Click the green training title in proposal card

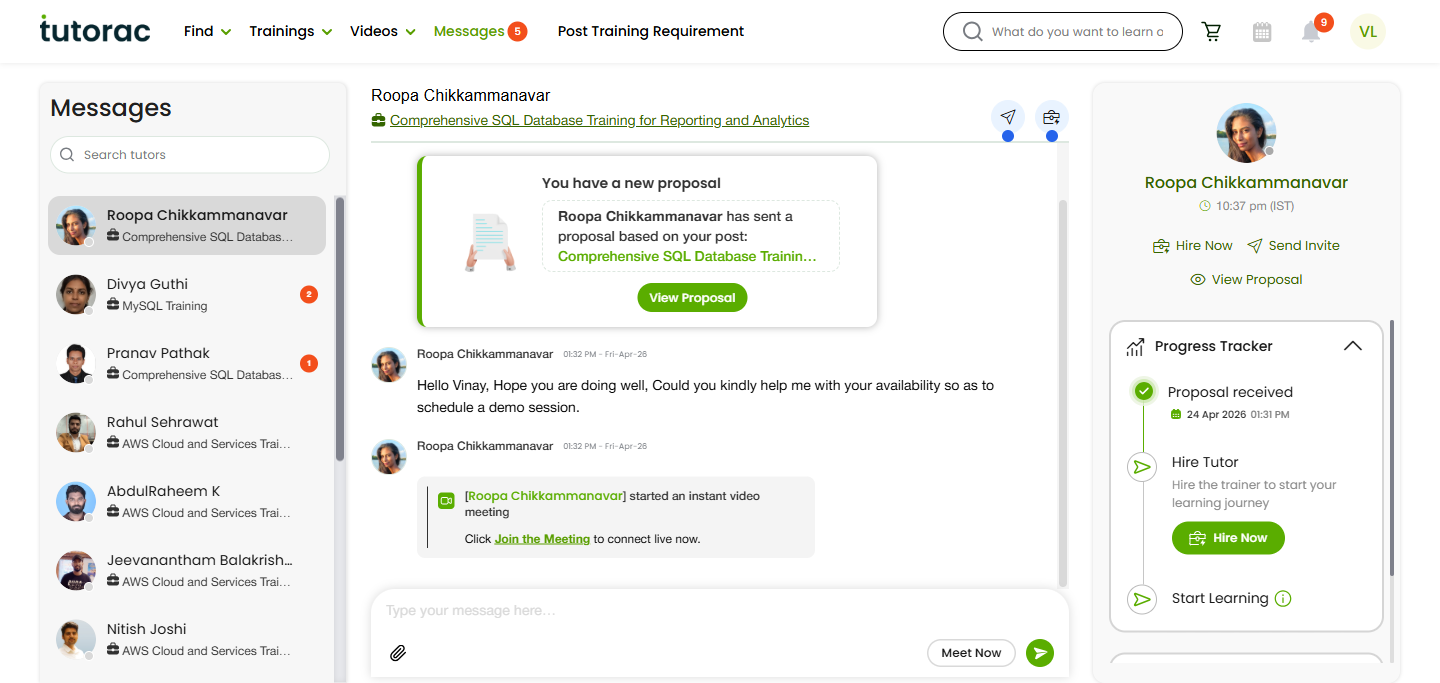tap(687, 256)
